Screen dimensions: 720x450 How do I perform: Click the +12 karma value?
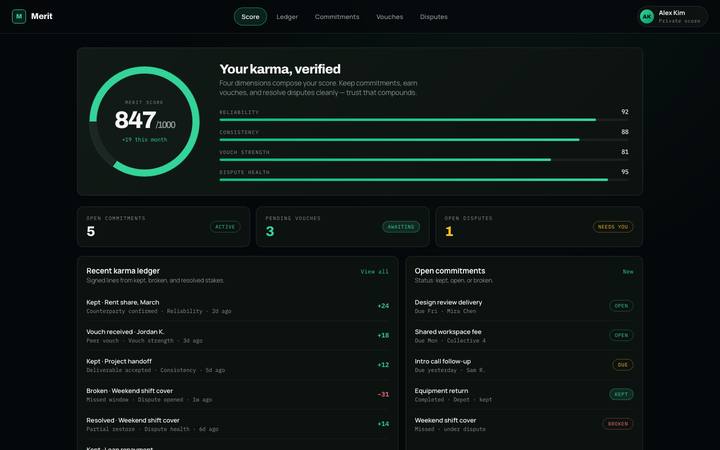pyautogui.click(x=383, y=365)
